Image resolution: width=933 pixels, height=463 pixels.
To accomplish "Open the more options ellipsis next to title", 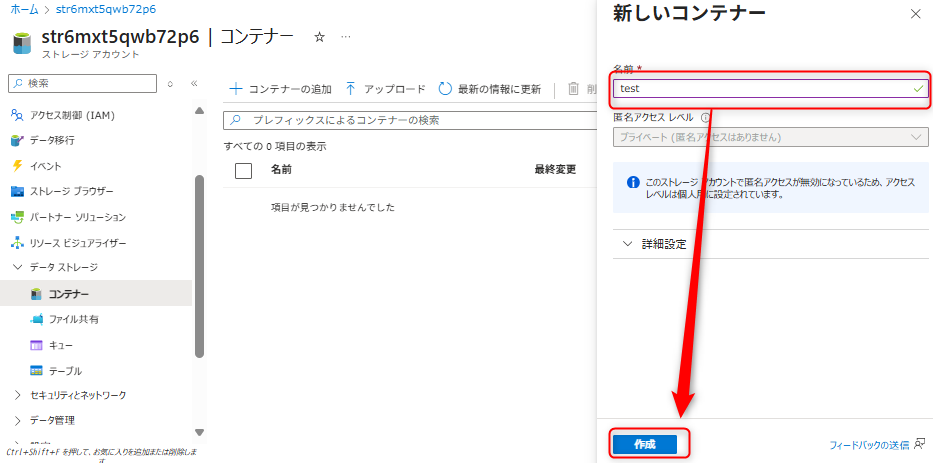I will (x=346, y=37).
